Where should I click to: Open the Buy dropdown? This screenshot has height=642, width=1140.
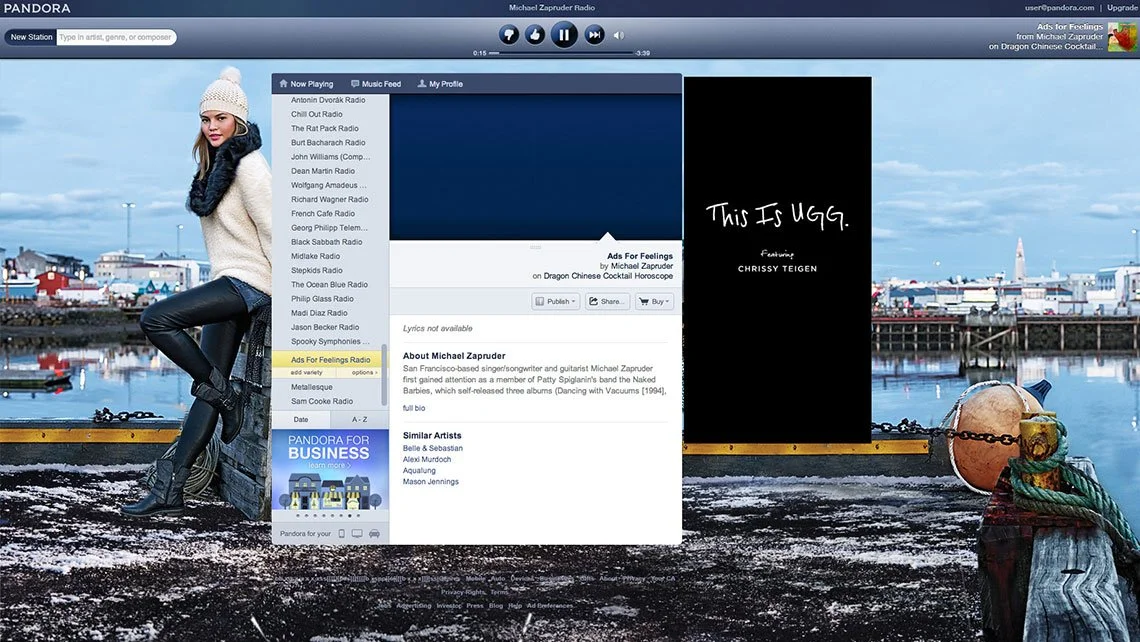click(x=654, y=301)
